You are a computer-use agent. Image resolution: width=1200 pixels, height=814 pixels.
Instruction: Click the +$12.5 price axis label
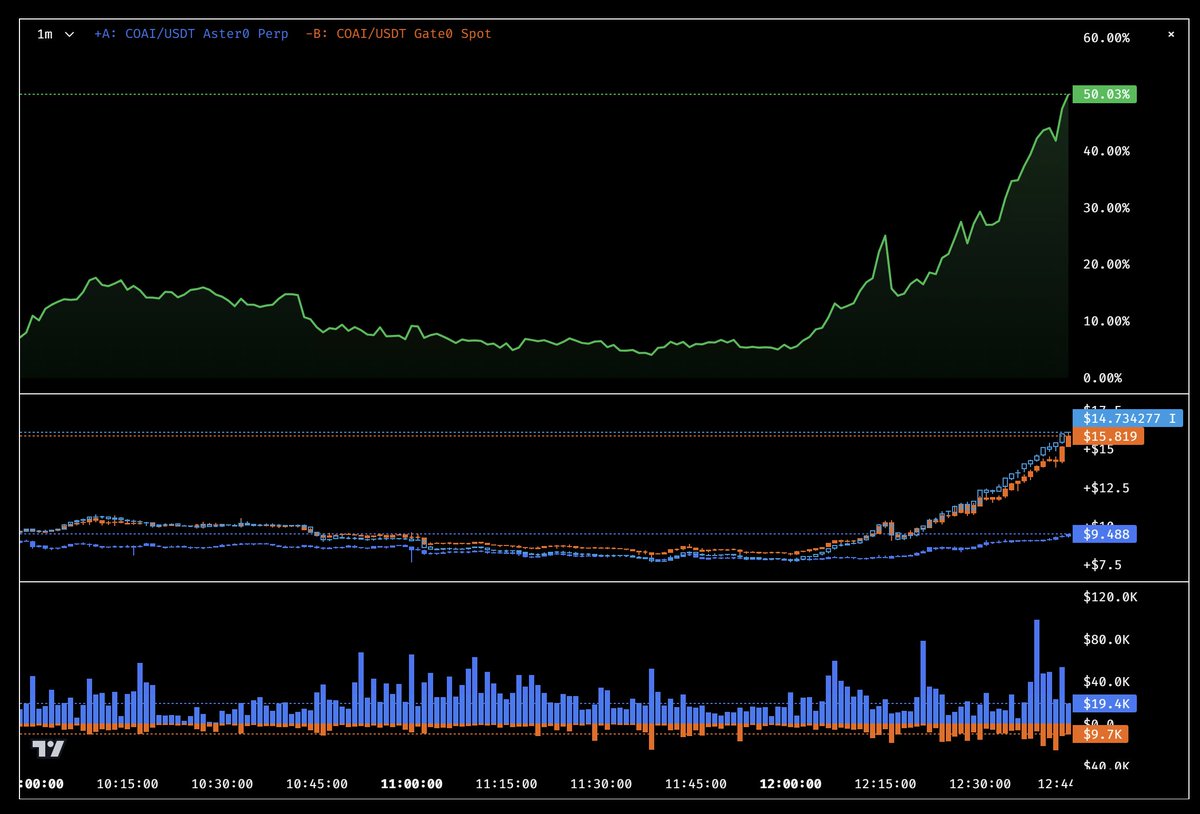click(1107, 488)
